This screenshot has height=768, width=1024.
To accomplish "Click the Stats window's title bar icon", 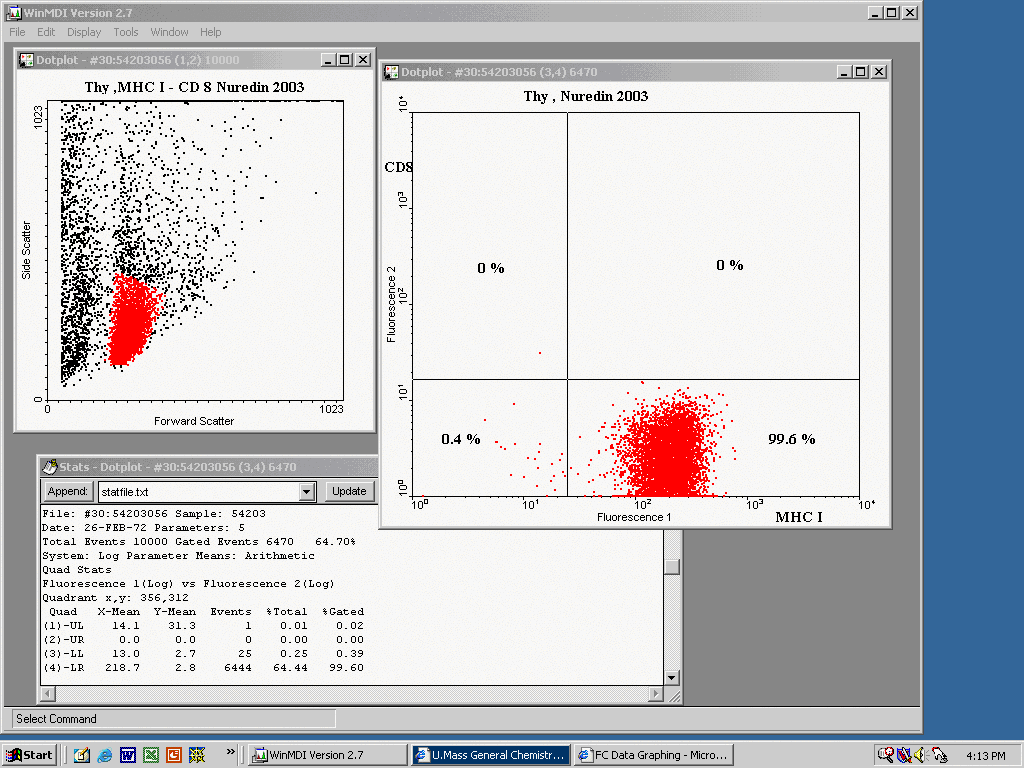I will tap(48, 467).
